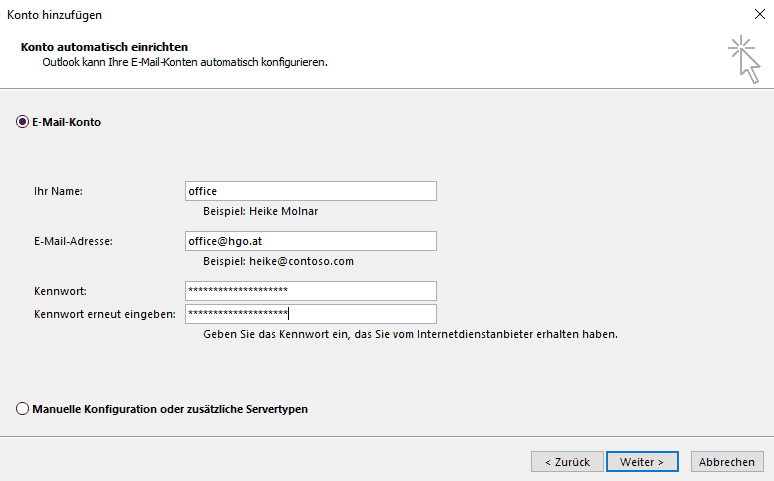The image size is (774, 481).
Task: Choose Manuelle Konfiguration oder zusätzliche Servertypen option
Action: (x=23, y=409)
